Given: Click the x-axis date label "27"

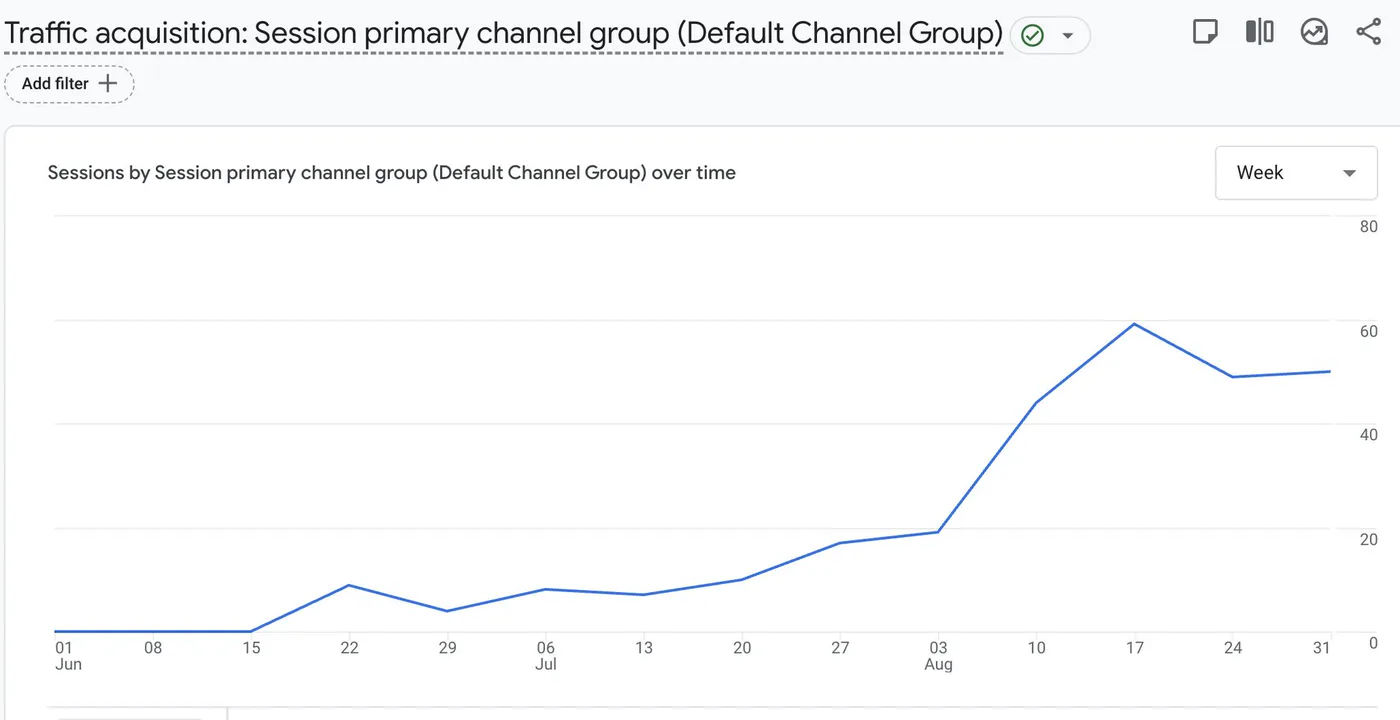Looking at the screenshot, I should (840, 648).
